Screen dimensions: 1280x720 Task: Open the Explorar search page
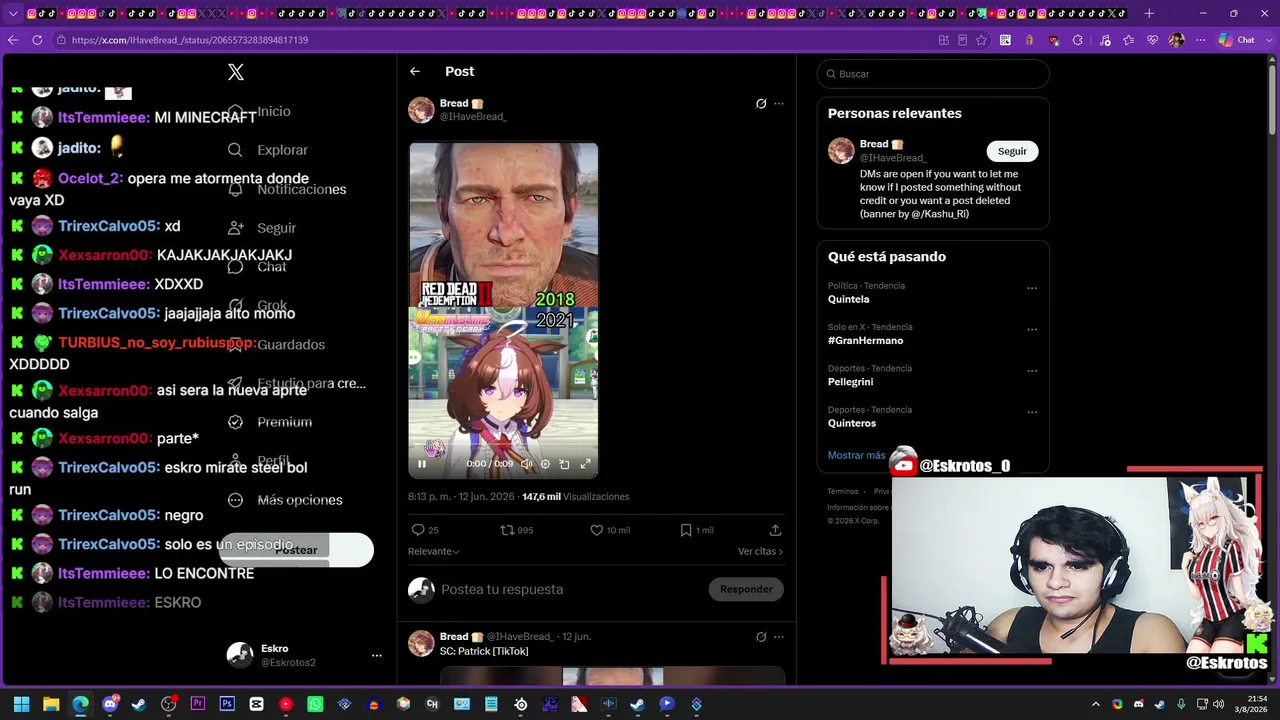268,150
